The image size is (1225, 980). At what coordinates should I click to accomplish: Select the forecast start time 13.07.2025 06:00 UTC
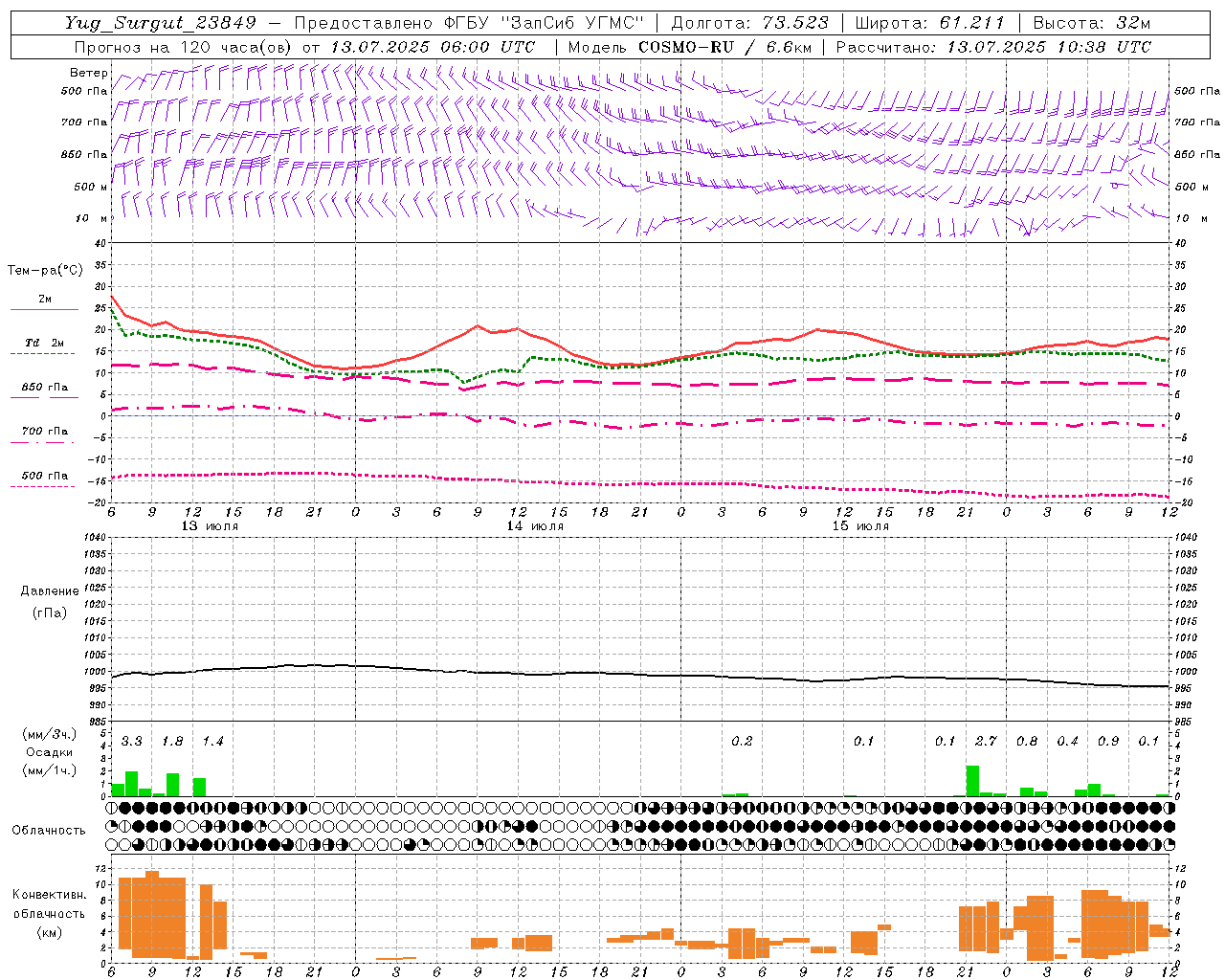coord(433,47)
